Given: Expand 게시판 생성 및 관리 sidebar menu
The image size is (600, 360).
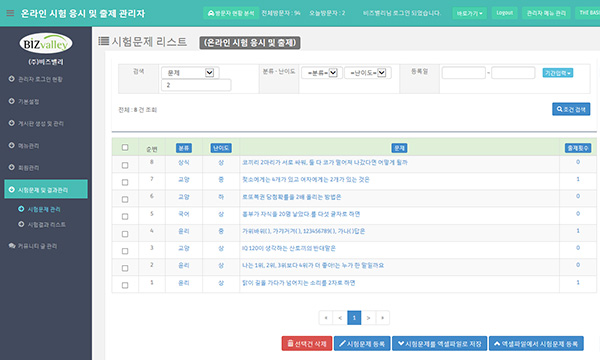Looking at the screenshot, I should [x=41, y=124].
